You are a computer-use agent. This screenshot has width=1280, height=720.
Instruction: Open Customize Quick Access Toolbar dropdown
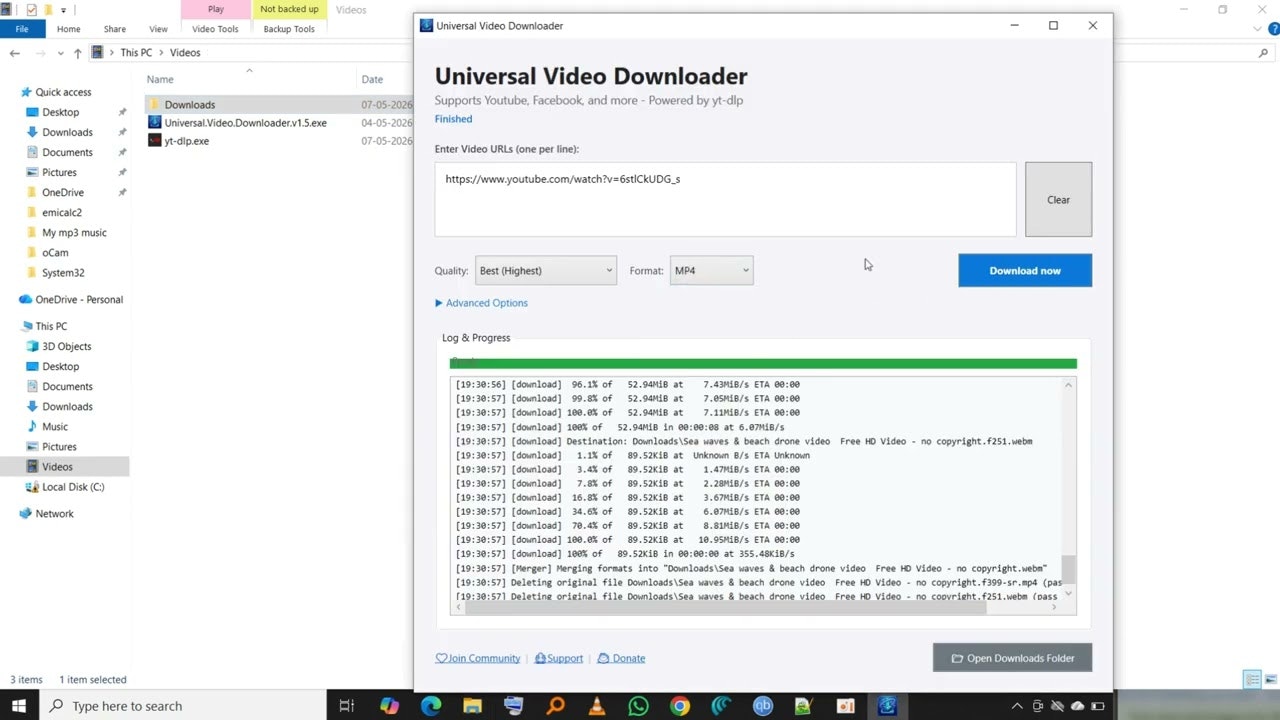[x=64, y=10]
